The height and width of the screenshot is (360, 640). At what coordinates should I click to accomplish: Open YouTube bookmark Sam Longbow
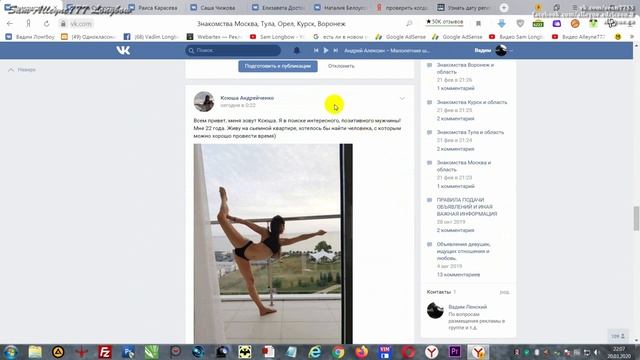click(x=278, y=37)
